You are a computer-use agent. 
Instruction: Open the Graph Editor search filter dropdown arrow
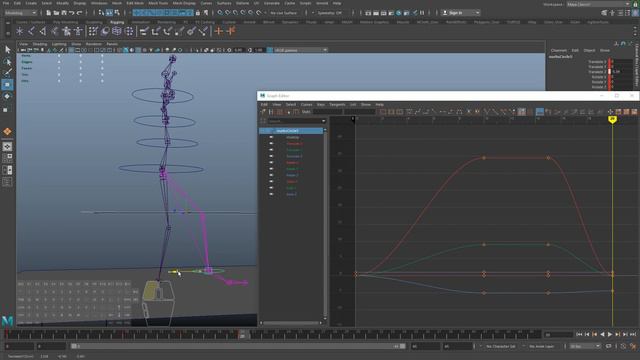click(323, 121)
